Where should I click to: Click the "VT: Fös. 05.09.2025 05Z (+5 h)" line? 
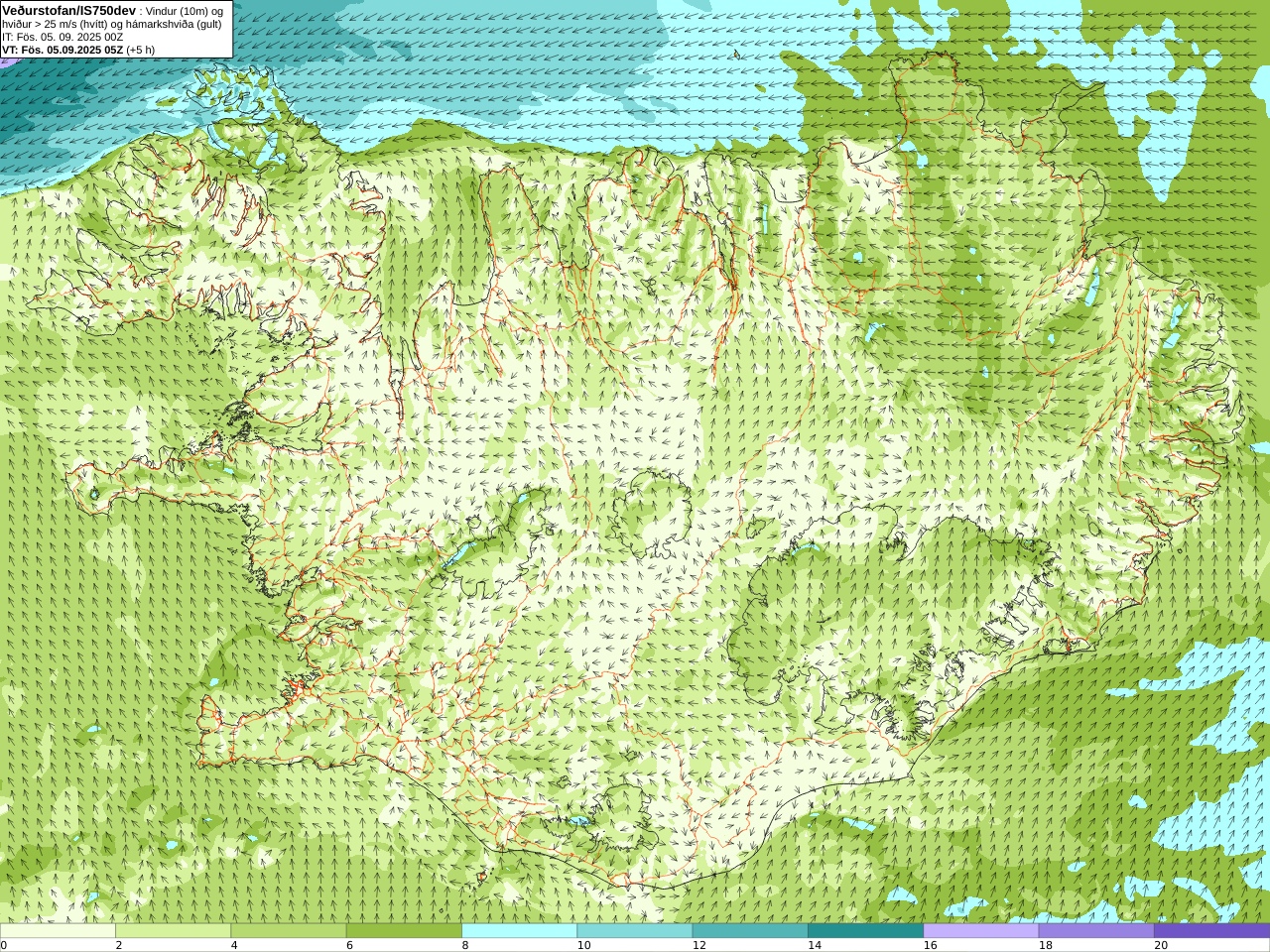78,50
